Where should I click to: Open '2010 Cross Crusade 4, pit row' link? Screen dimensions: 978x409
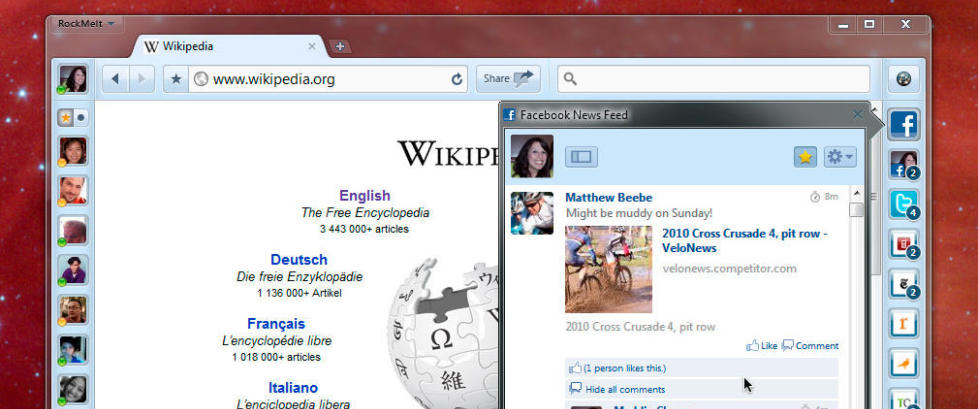[745, 241]
